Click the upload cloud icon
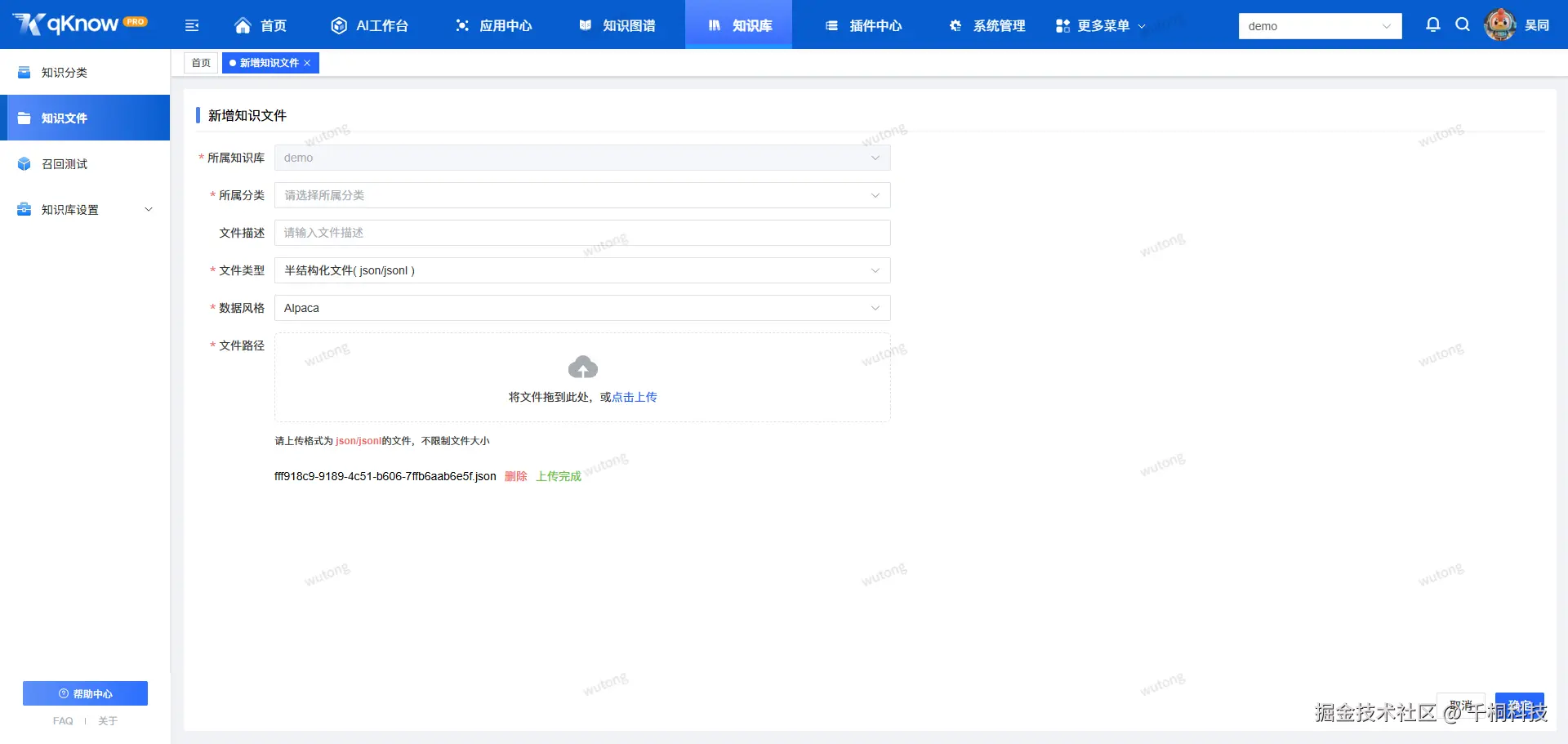 point(582,367)
